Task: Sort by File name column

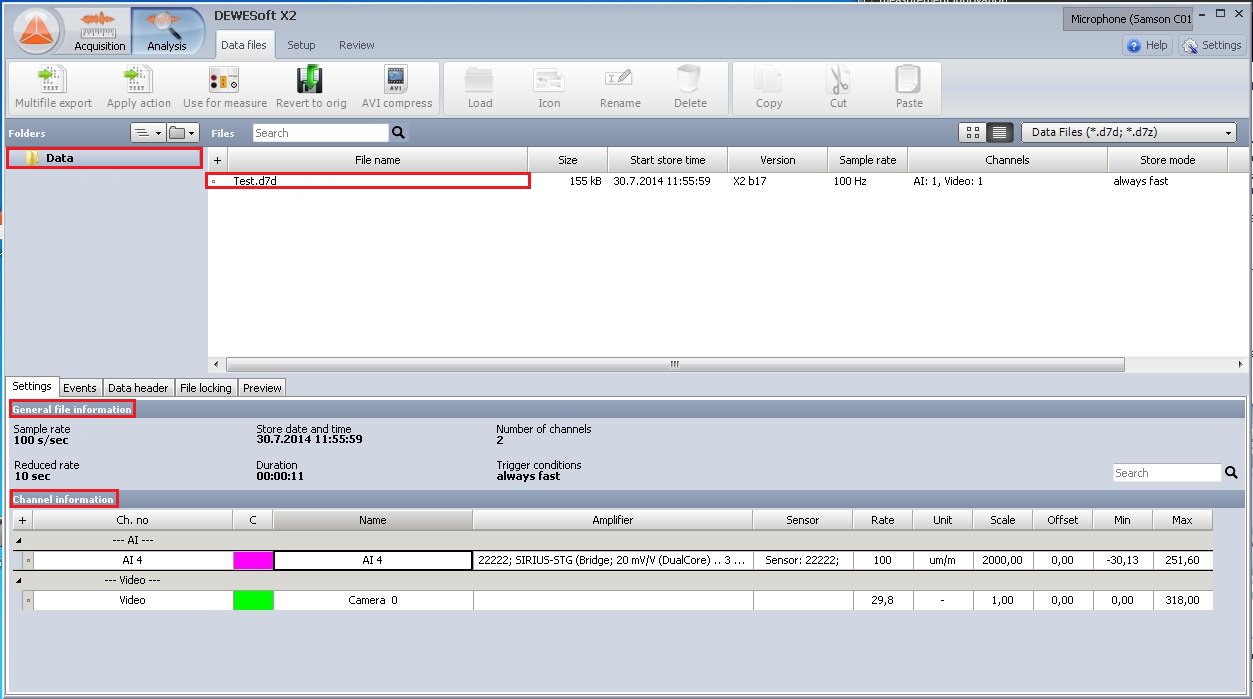Action: click(x=378, y=160)
